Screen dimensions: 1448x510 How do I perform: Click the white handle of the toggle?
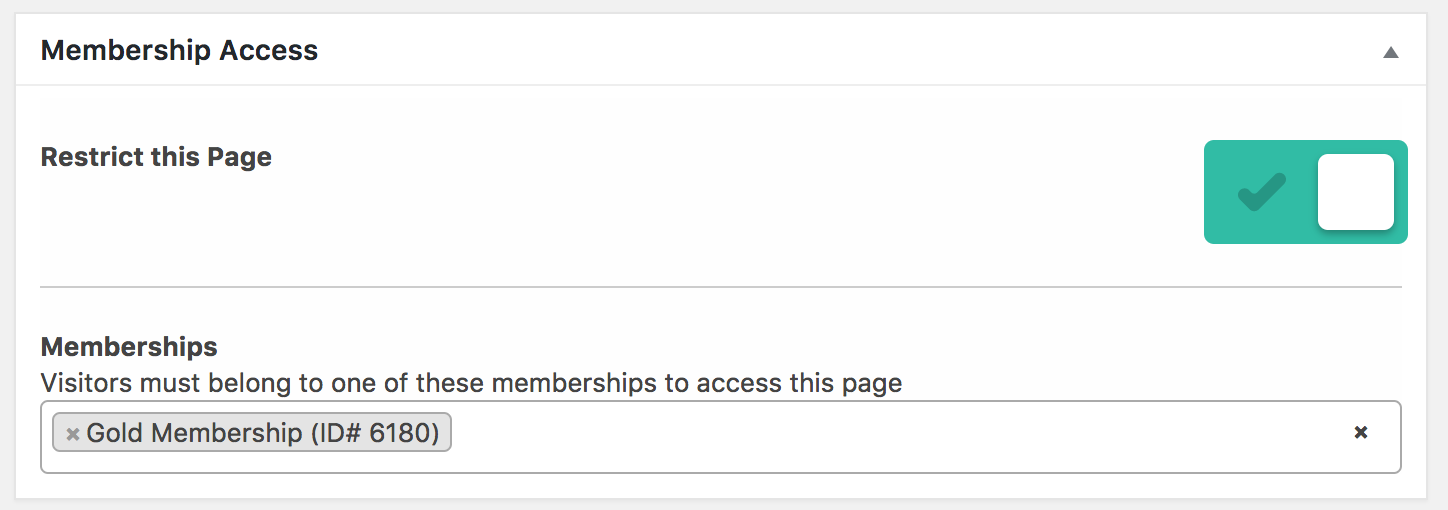(1355, 192)
